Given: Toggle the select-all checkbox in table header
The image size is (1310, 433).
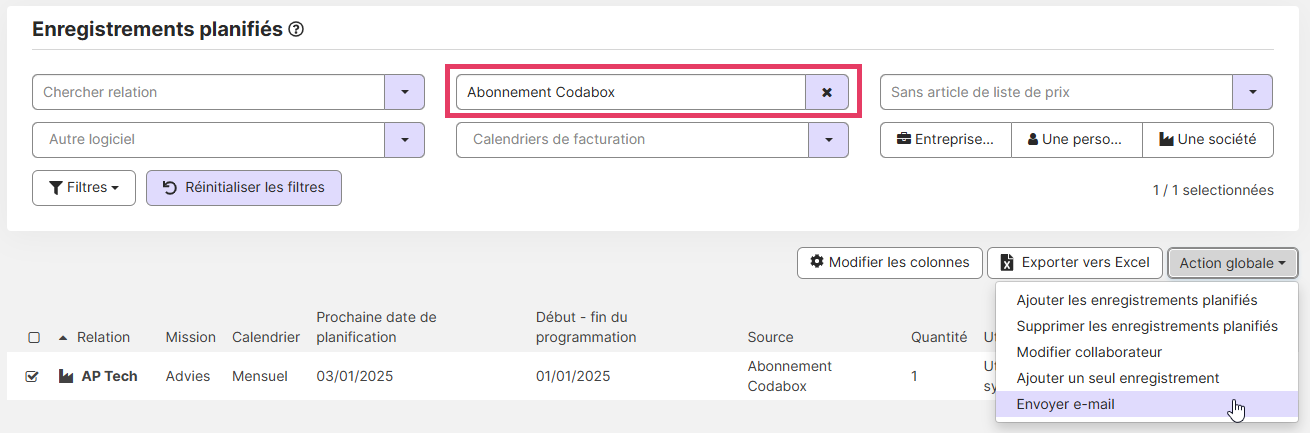Looking at the screenshot, I should coord(34,338).
